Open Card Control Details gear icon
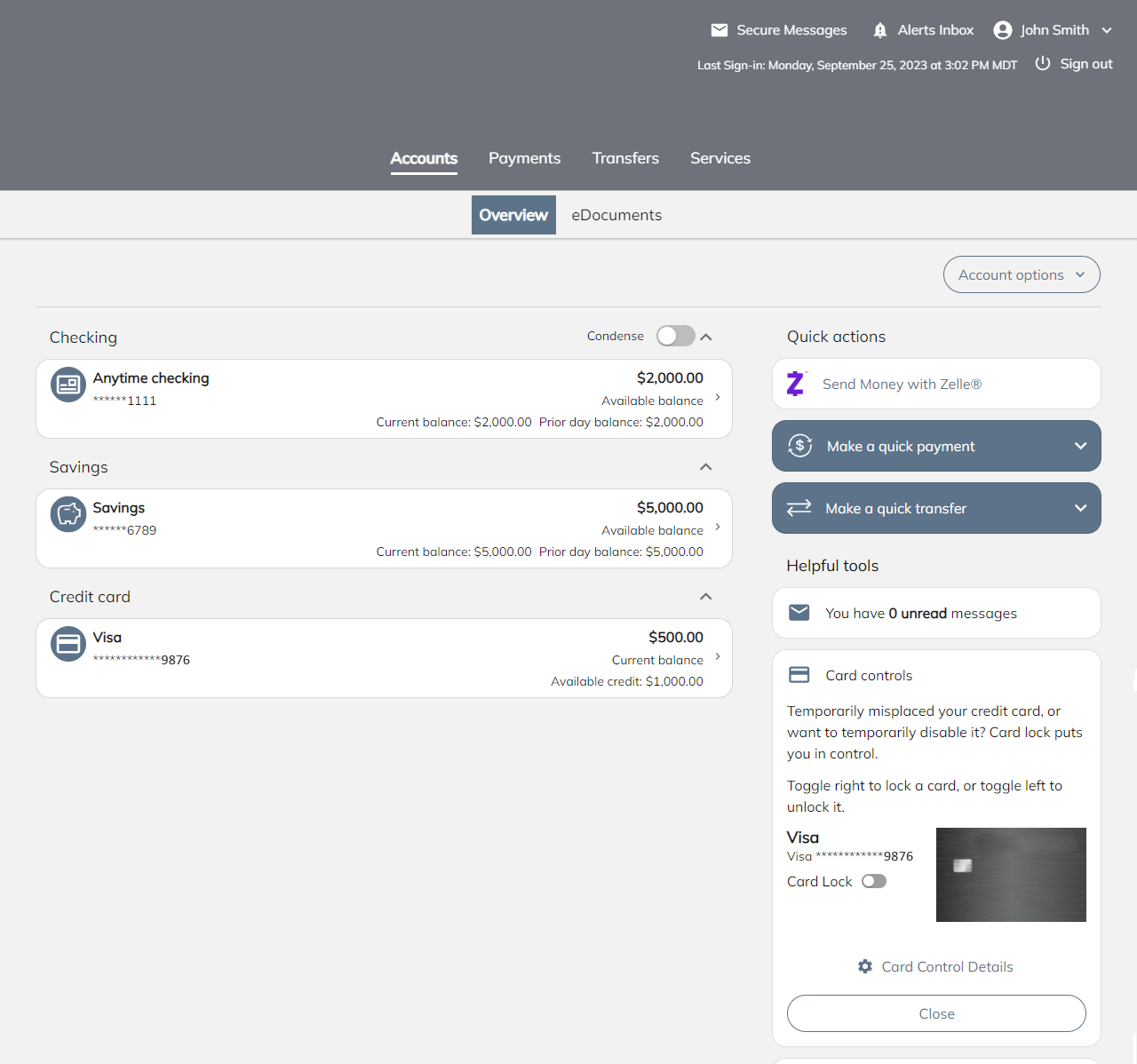This screenshot has width=1137, height=1064. pos(865,966)
